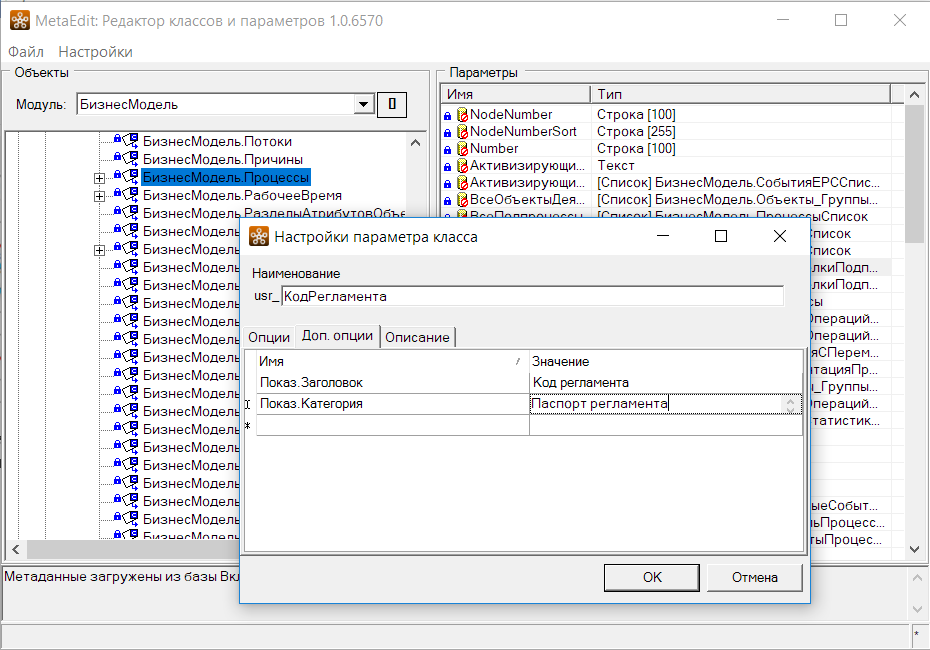930x650 pixels.
Task: Click the class icon beside БизнесМодель.Потоки
Action: (x=131, y=141)
